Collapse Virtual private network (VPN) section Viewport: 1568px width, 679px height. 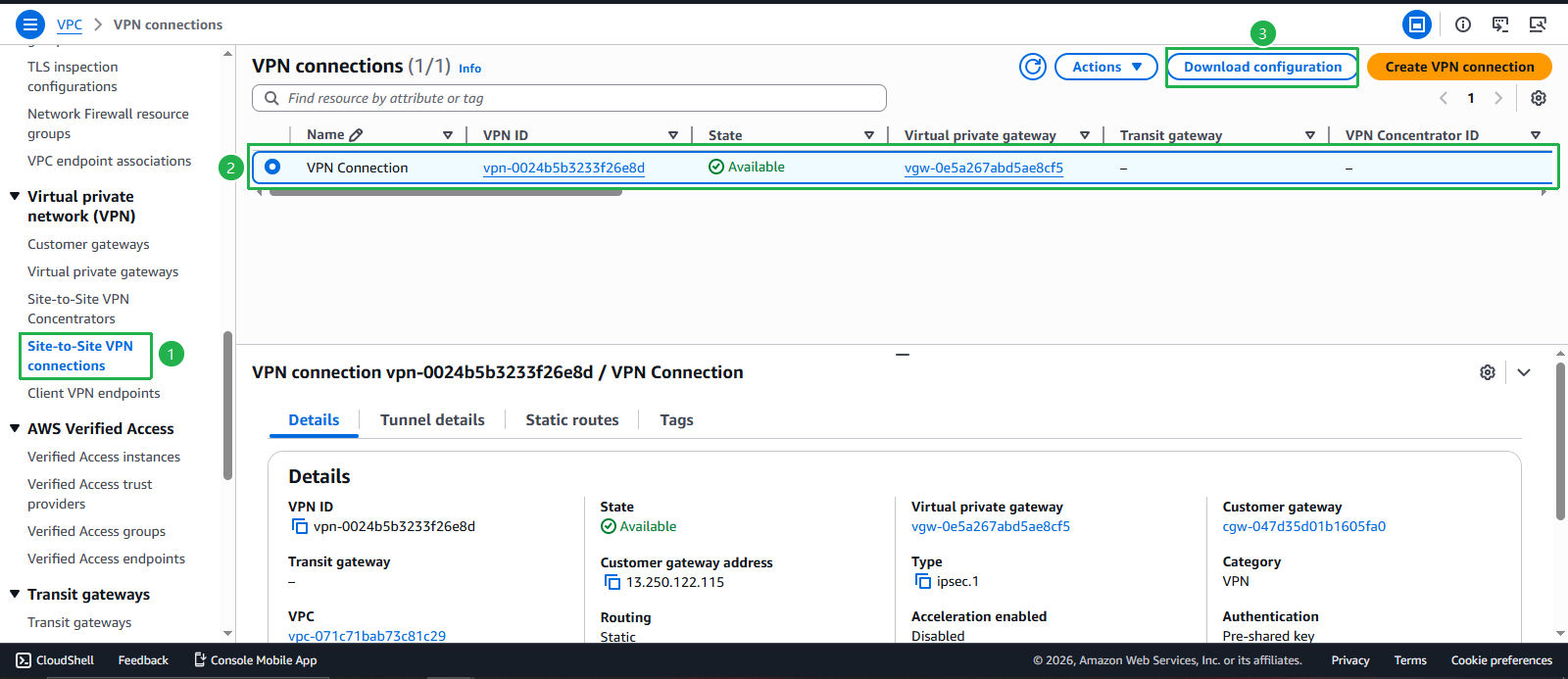(15, 196)
